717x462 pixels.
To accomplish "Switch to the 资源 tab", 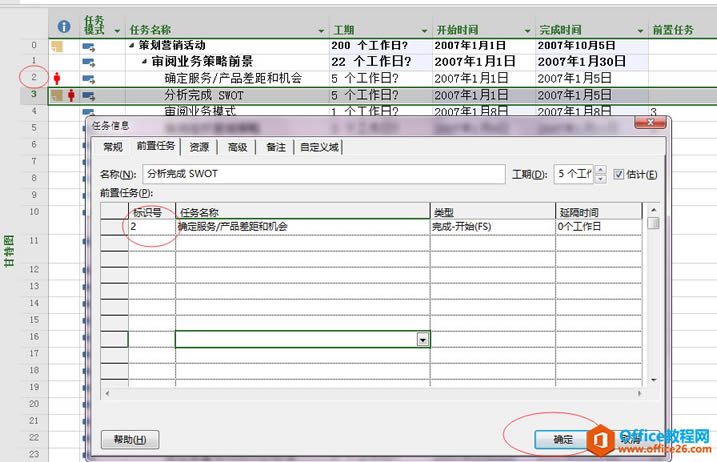I will (199, 147).
